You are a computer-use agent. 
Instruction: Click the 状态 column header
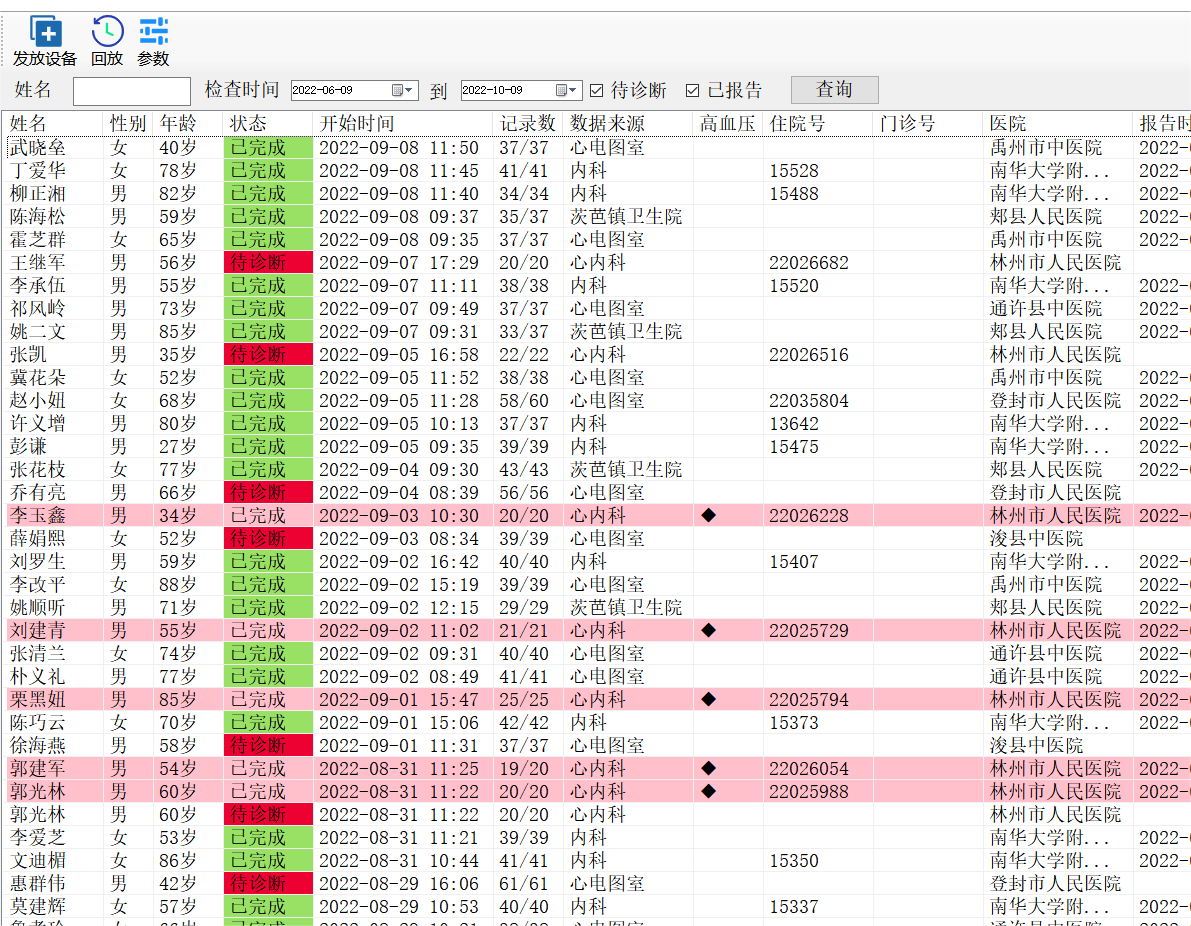point(248,124)
